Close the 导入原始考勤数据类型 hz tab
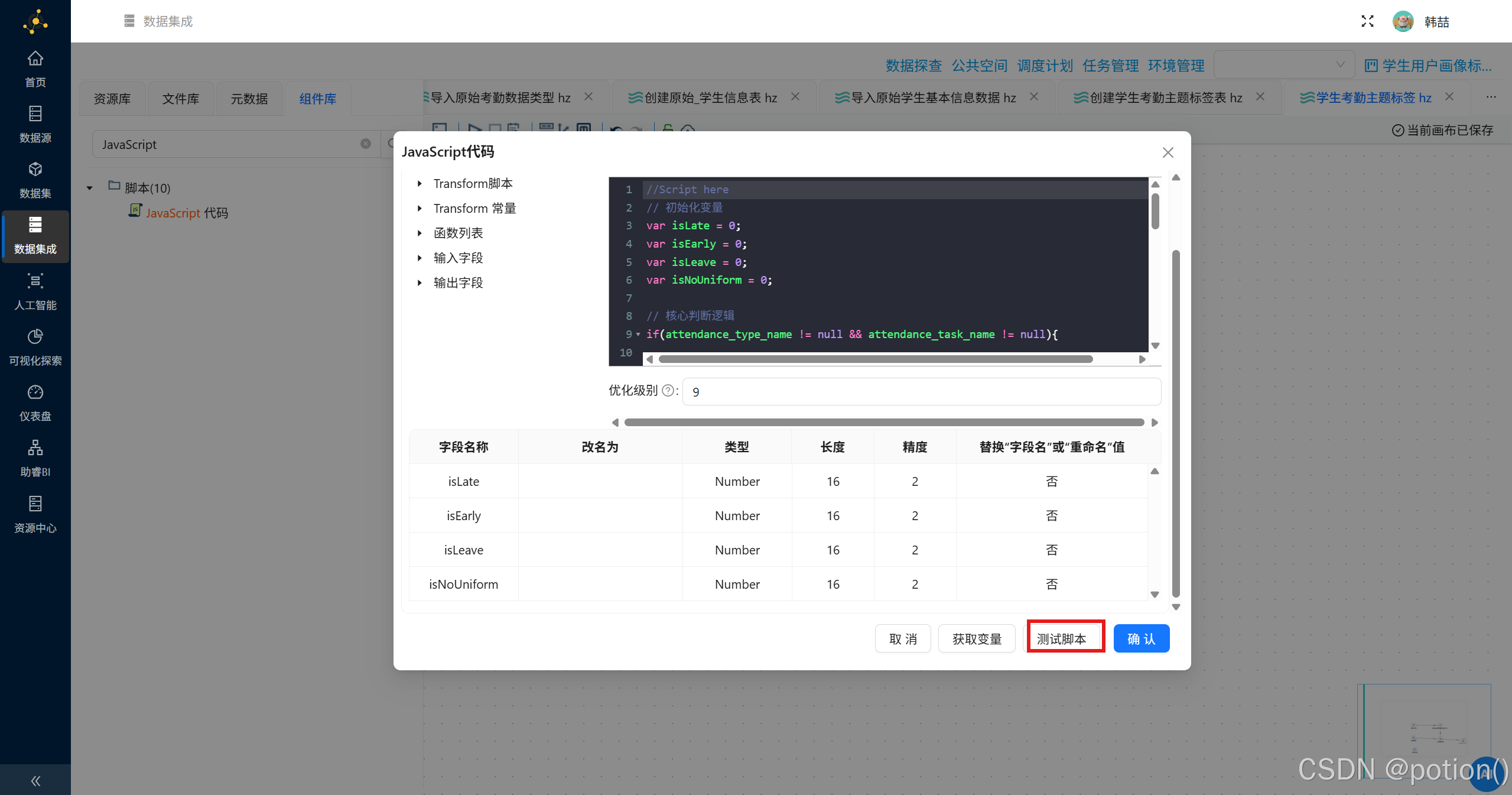The height and width of the screenshot is (795, 1512). click(588, 96)
